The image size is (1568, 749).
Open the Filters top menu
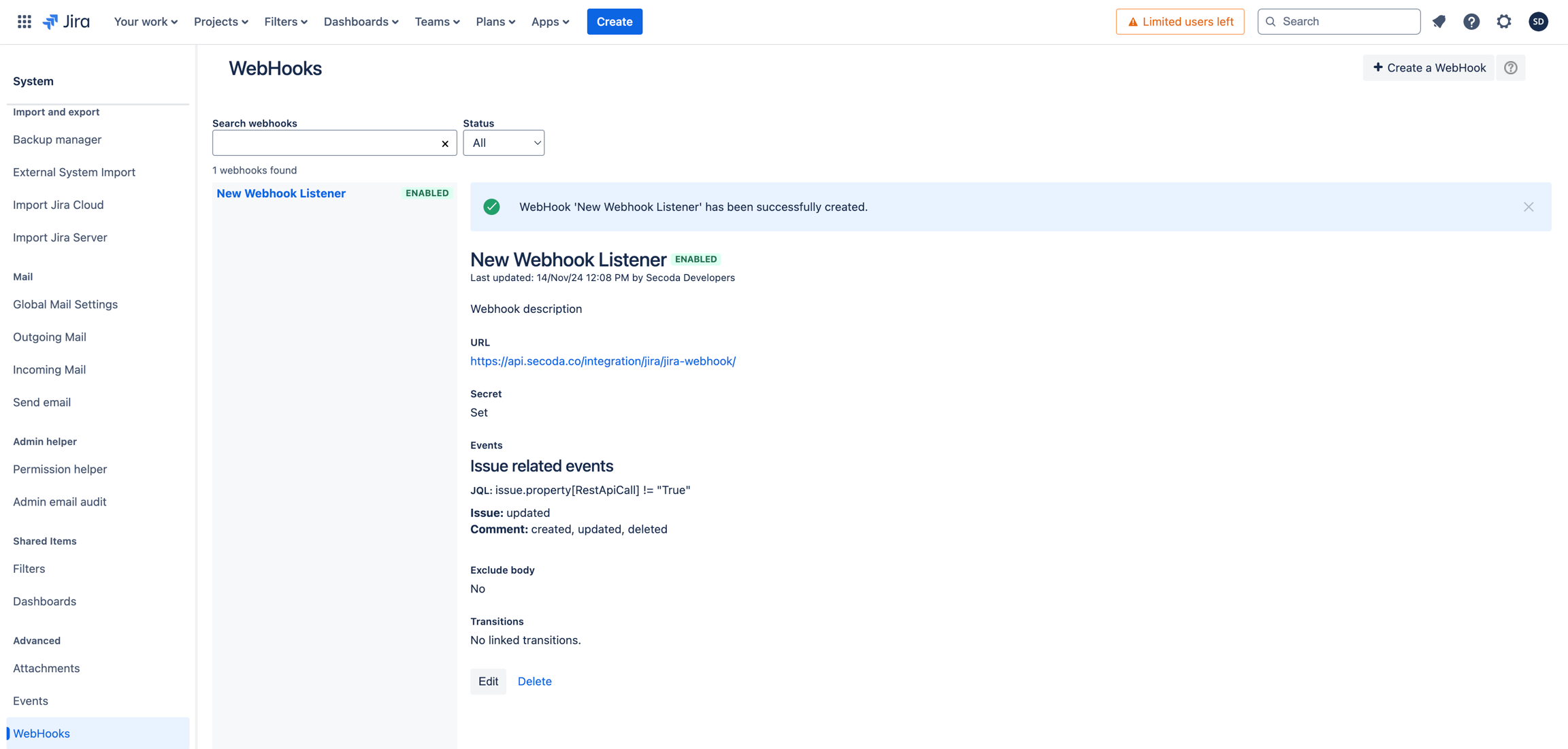286,22
